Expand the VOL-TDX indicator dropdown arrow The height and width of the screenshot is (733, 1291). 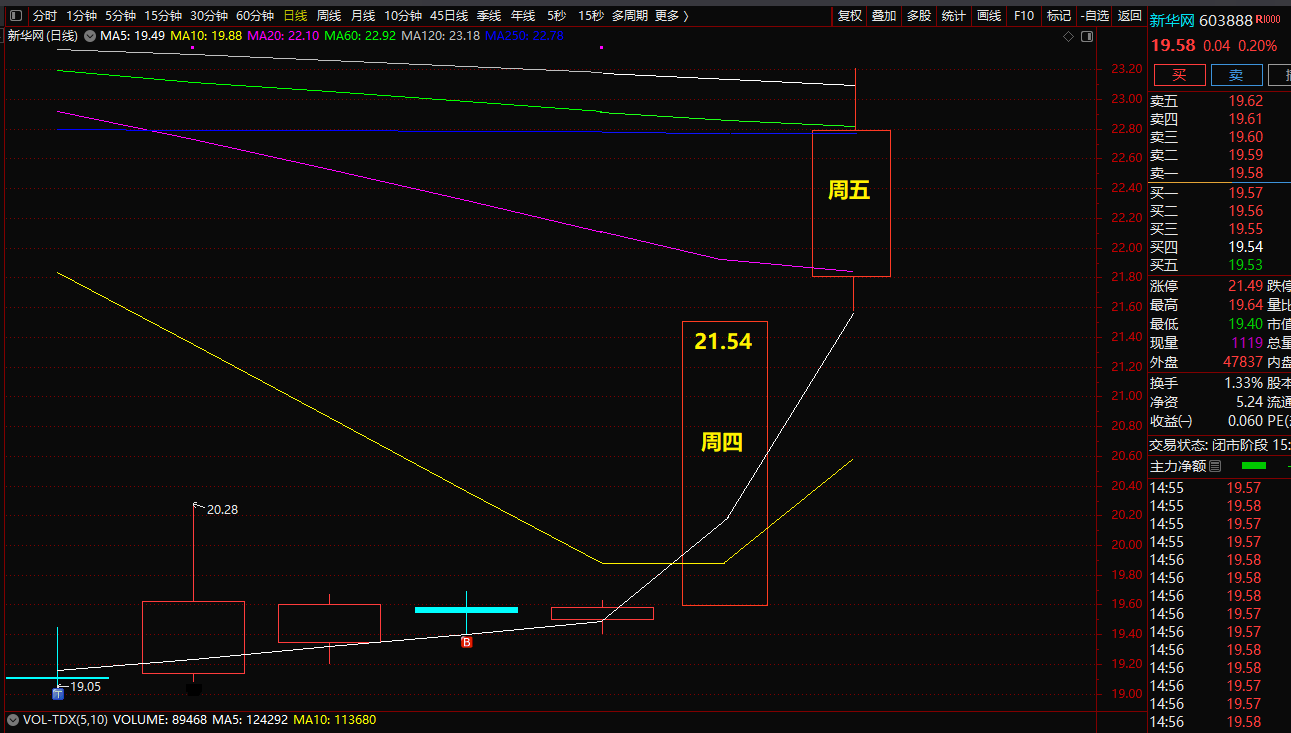(x=13, y=719)
